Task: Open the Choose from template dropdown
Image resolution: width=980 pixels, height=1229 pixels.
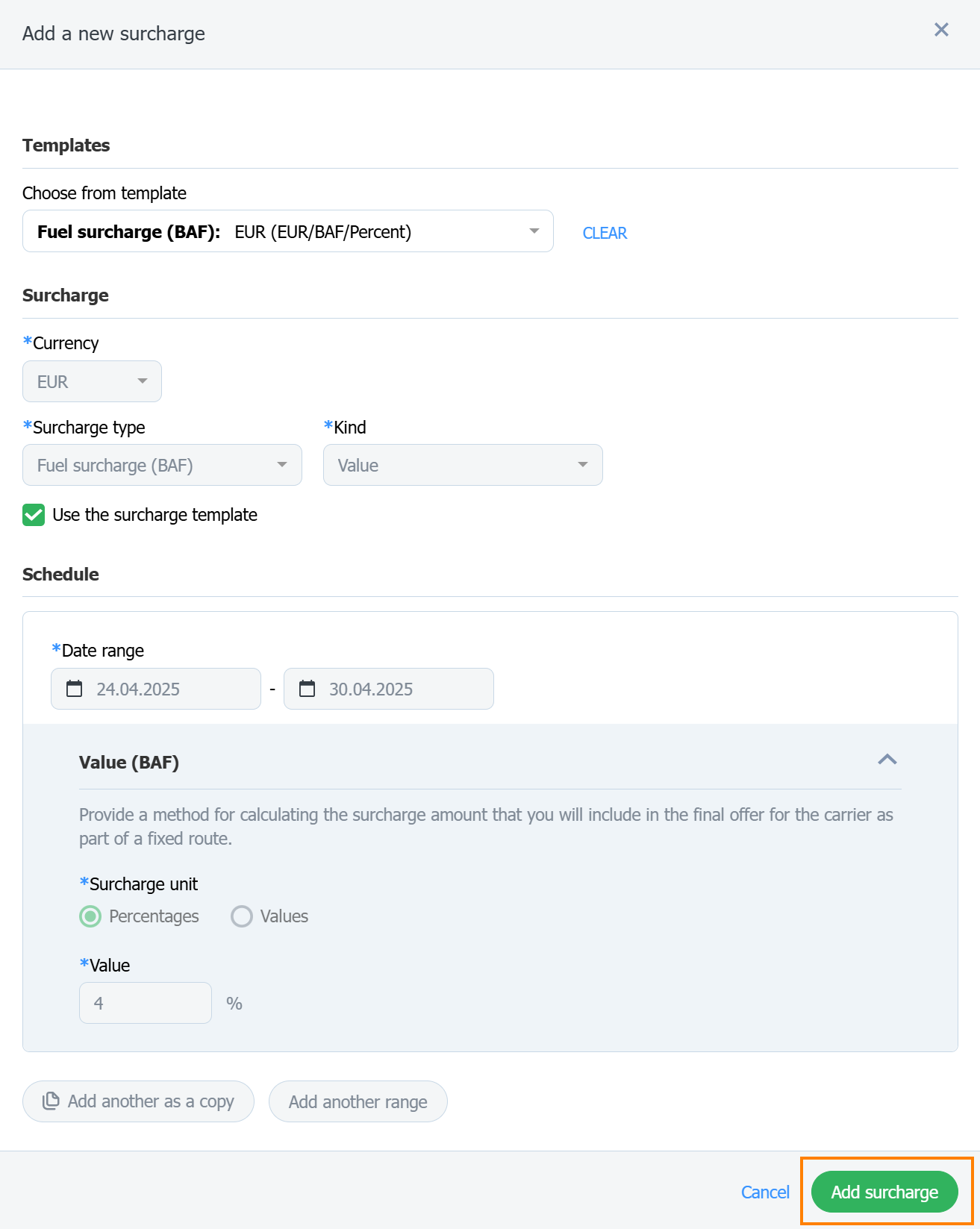Action: (288, 231)
